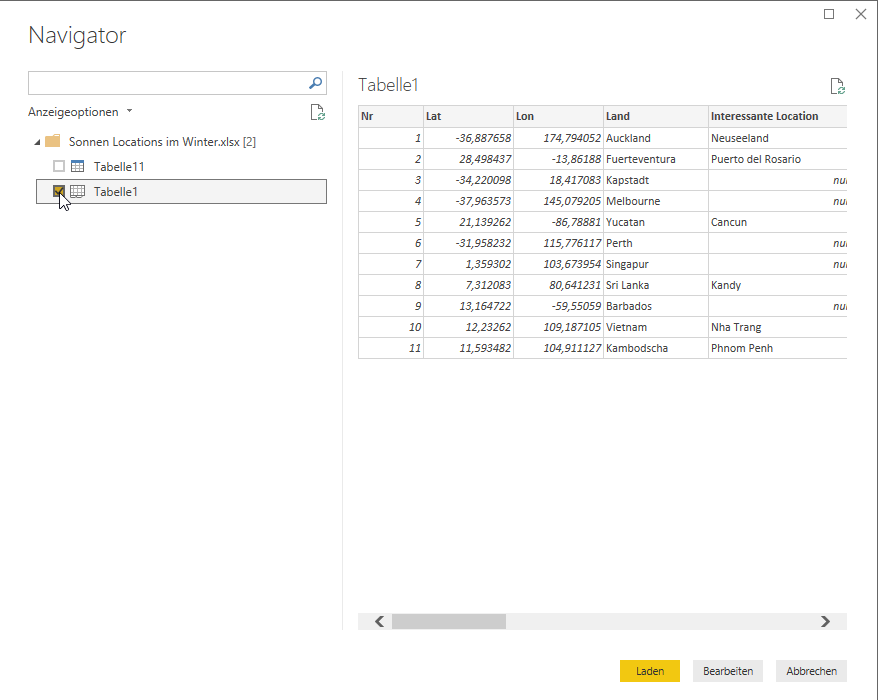878x700 pixels.
Task: Click the Nha Trang cell
Action: [x=777, y=327]
